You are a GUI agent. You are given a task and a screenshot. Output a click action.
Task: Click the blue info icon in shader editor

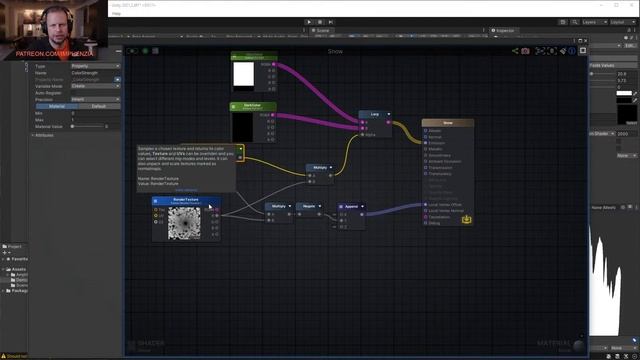point(572,51)
